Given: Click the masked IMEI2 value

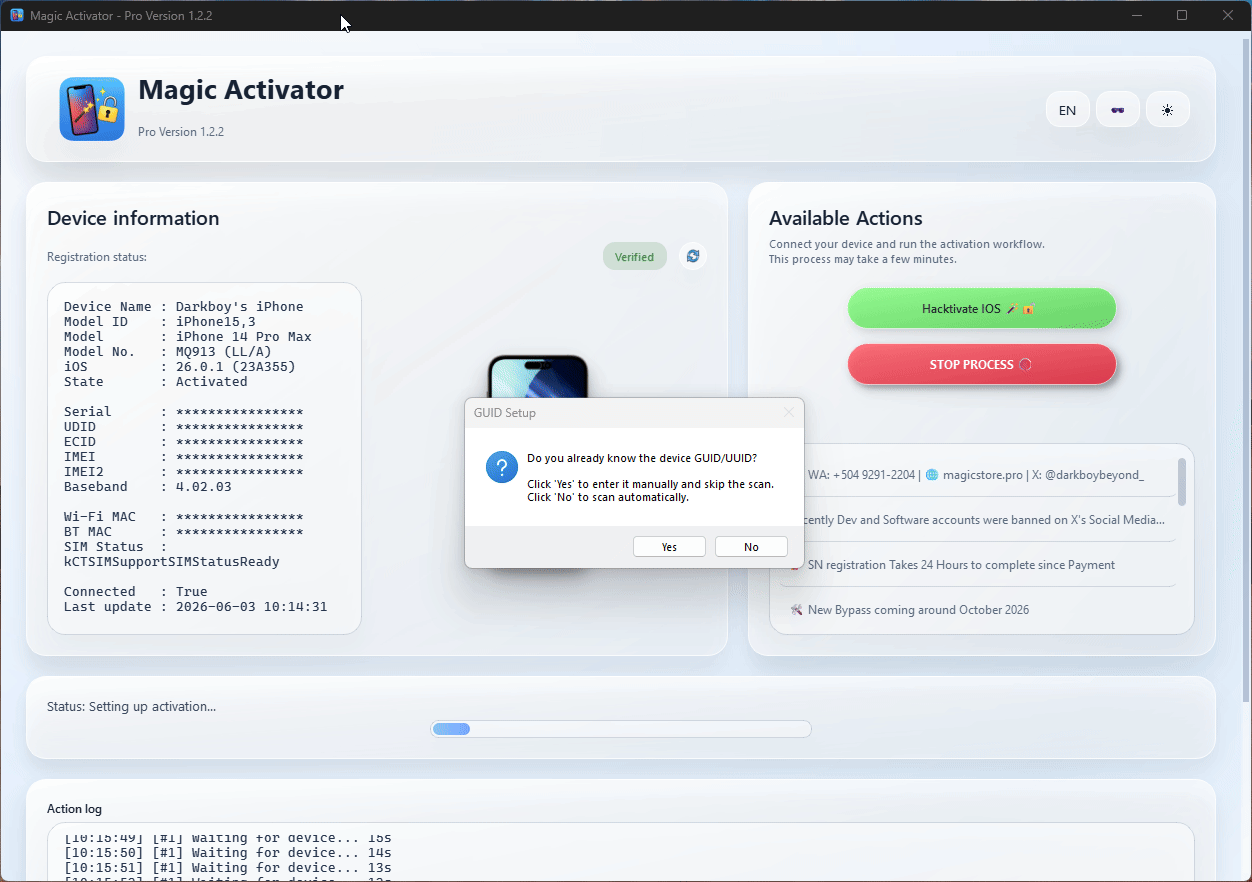Looking at the screenshot, I should [x=240, y=472].
